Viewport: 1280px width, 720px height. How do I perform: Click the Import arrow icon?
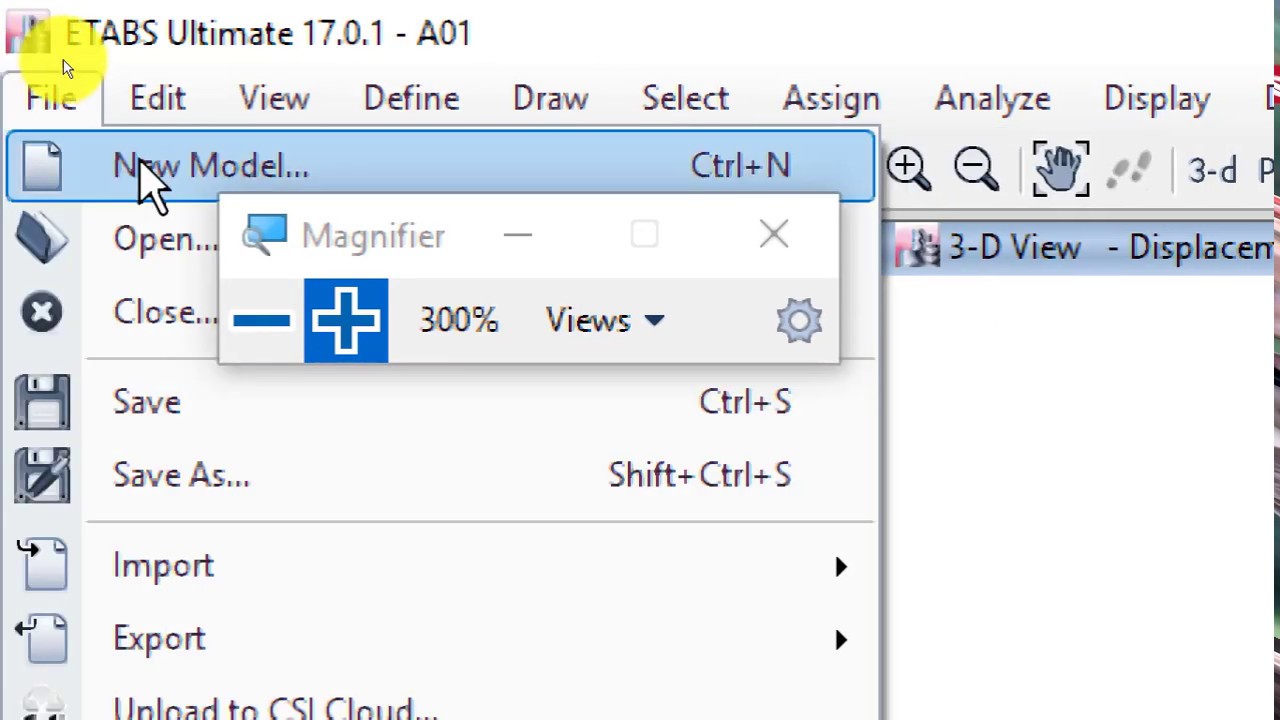click(42, 565)
